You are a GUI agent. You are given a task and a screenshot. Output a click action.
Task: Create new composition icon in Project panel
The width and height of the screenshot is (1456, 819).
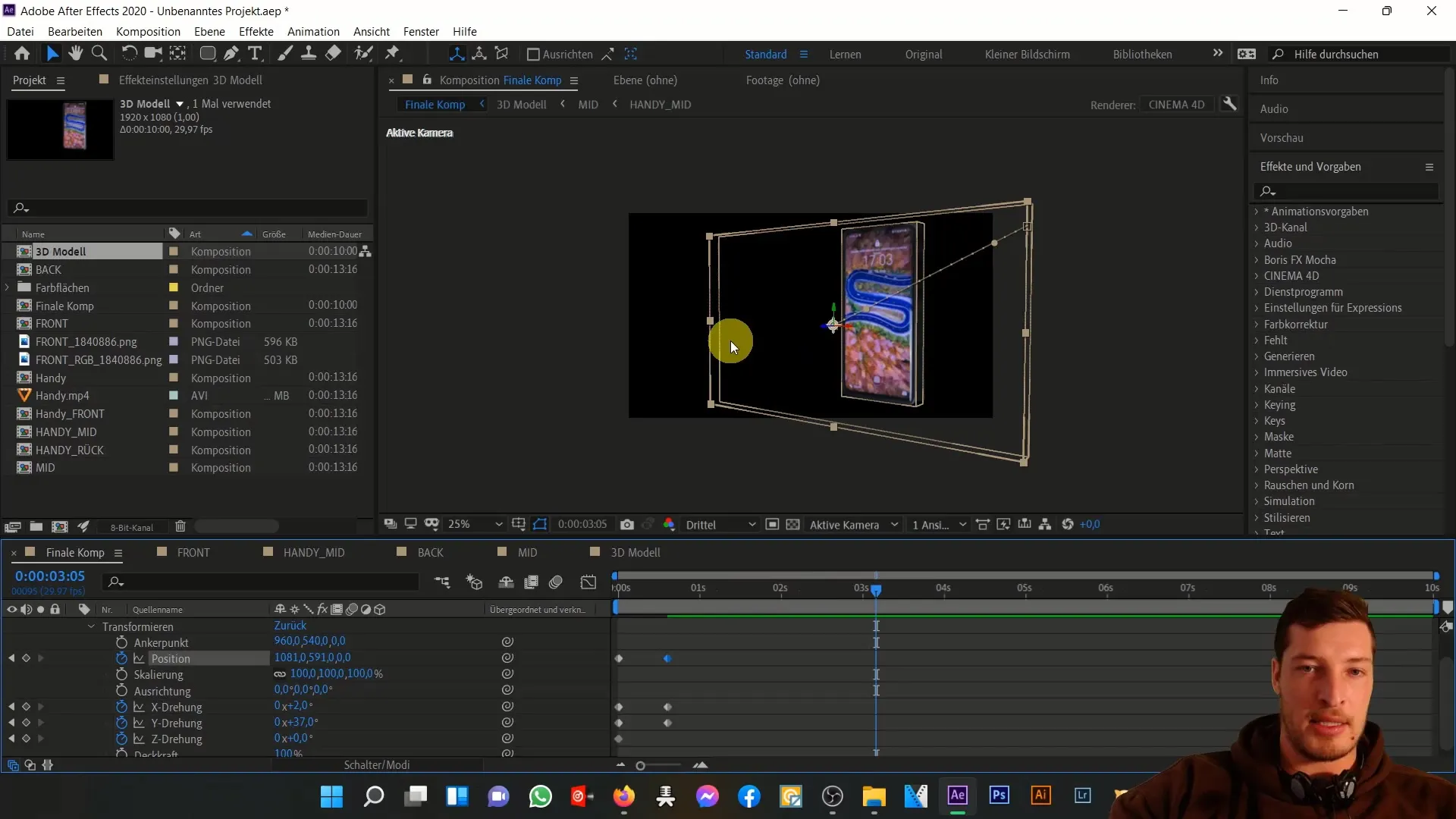pyautogui.click(x=60, y=527)
